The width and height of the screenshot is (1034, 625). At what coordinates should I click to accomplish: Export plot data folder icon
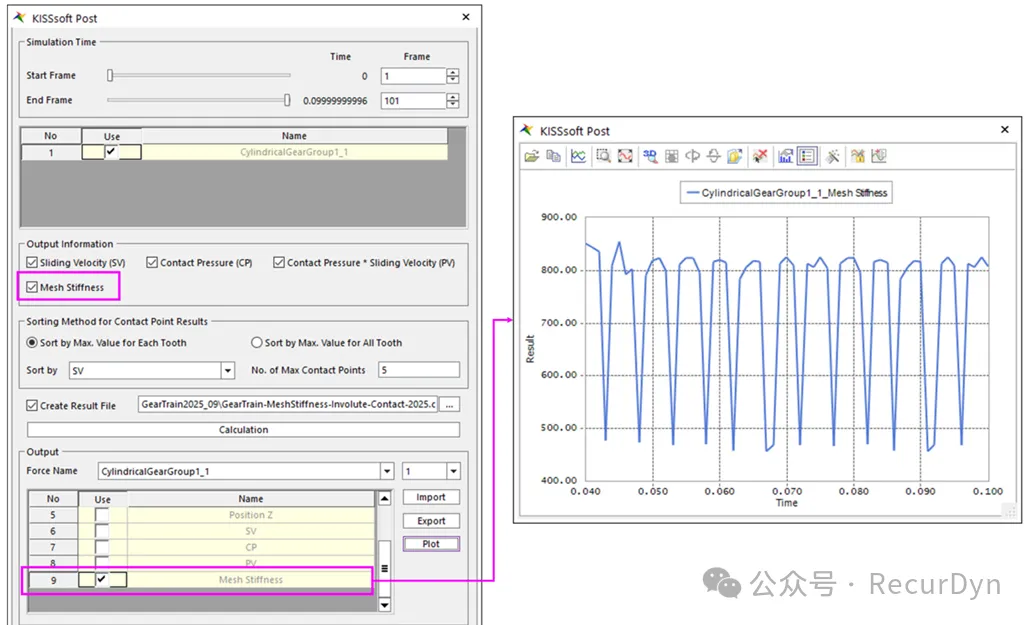[735, 156]
